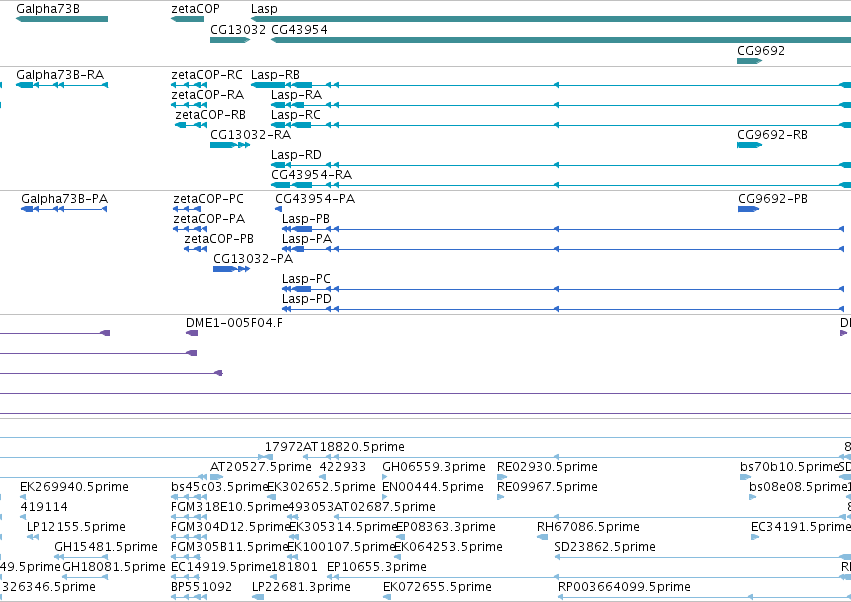The image size is (851, 602).
Task: Select the LP22681.3prime EST label
Action: tap(301, 587)
